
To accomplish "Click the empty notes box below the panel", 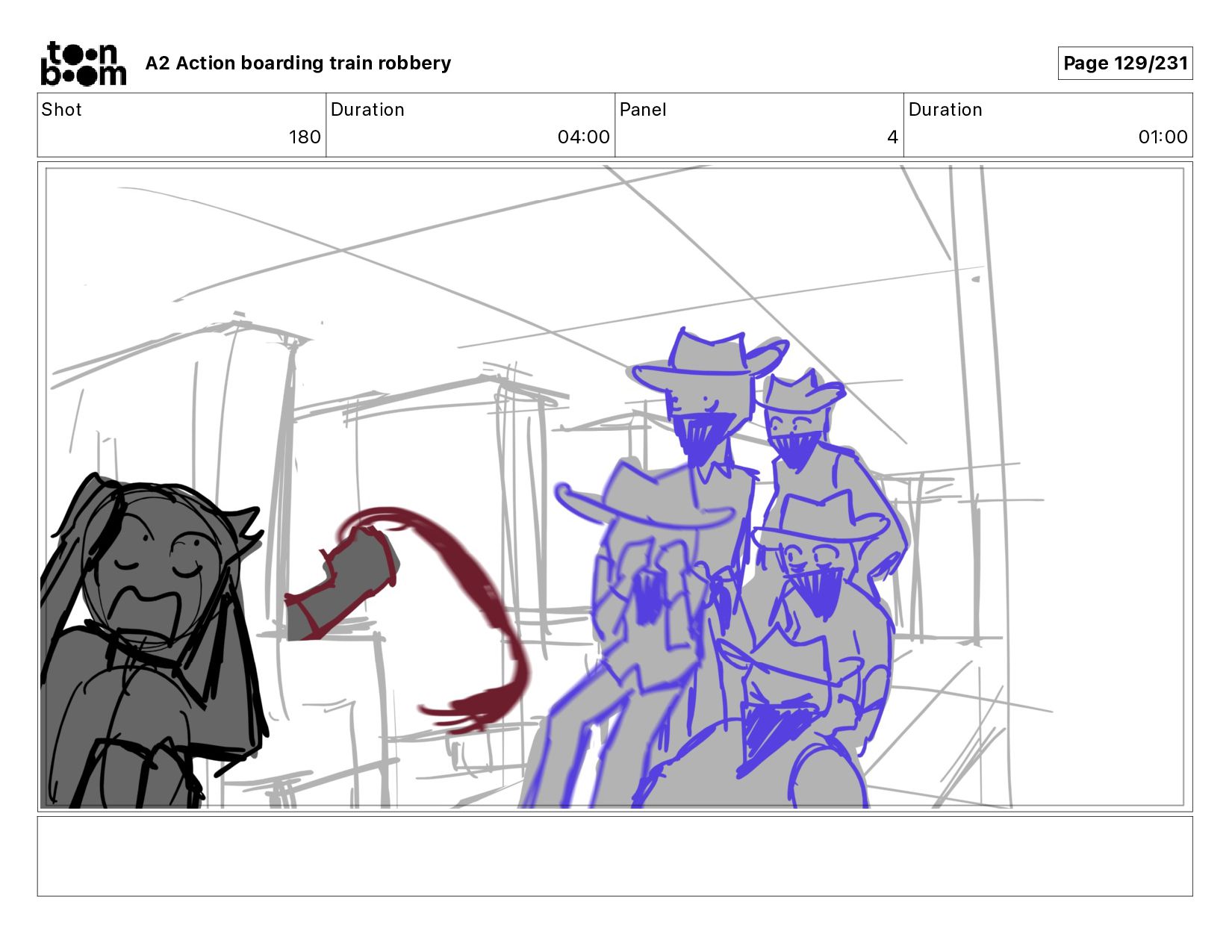I will pos(615,856).
